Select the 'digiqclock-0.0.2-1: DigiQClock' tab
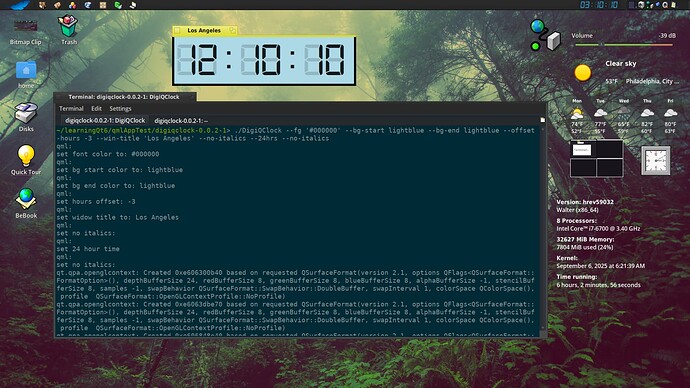Viewport: 690px width, 388px height. pyautogui.click(x=105, y=120)
